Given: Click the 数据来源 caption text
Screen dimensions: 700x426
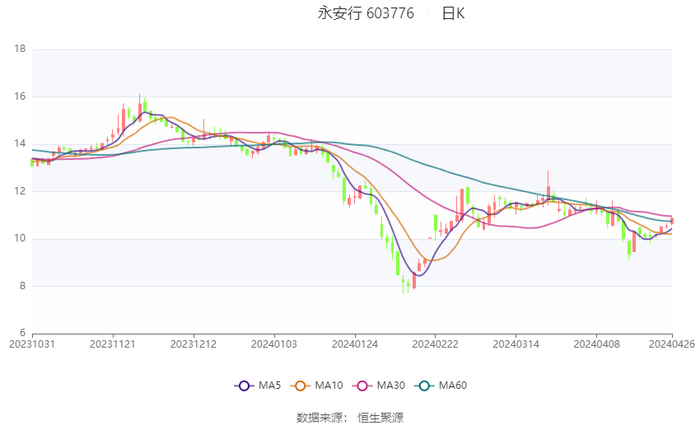Looking at the screenshot, I should (x=320, y=417).
